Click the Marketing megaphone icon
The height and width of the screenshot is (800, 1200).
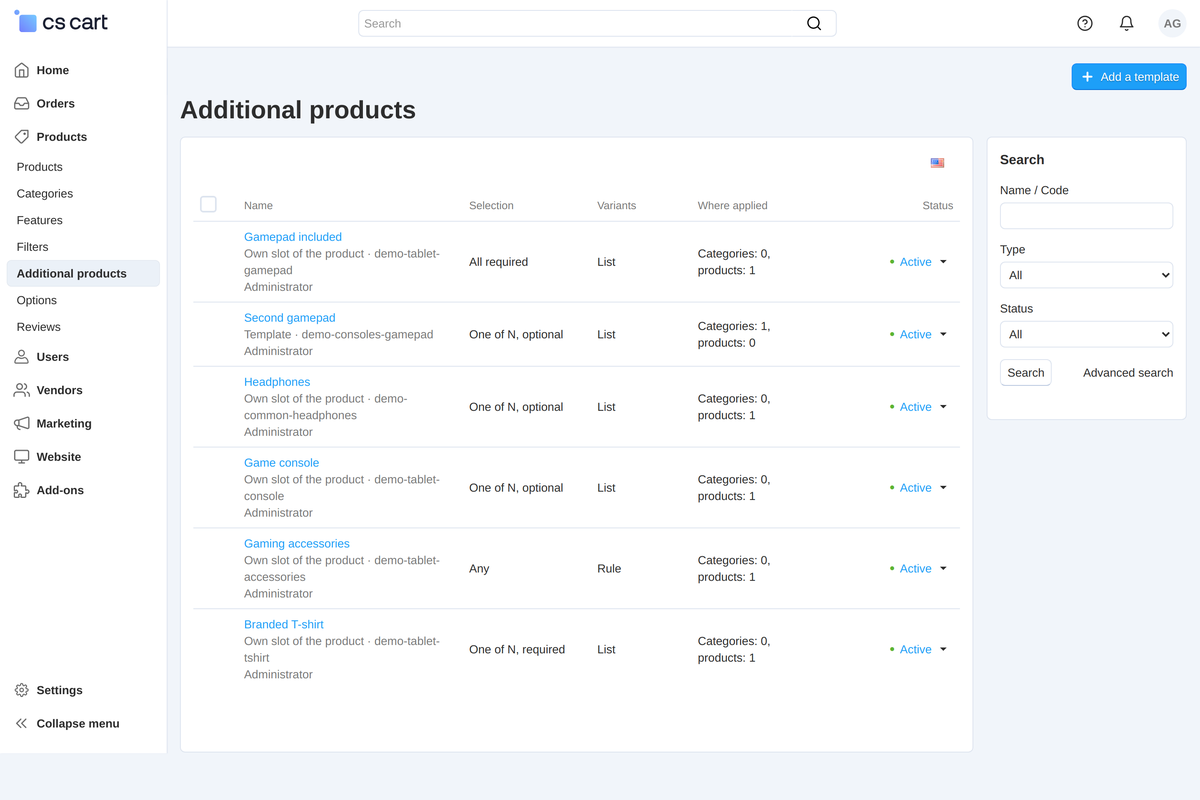22,423
